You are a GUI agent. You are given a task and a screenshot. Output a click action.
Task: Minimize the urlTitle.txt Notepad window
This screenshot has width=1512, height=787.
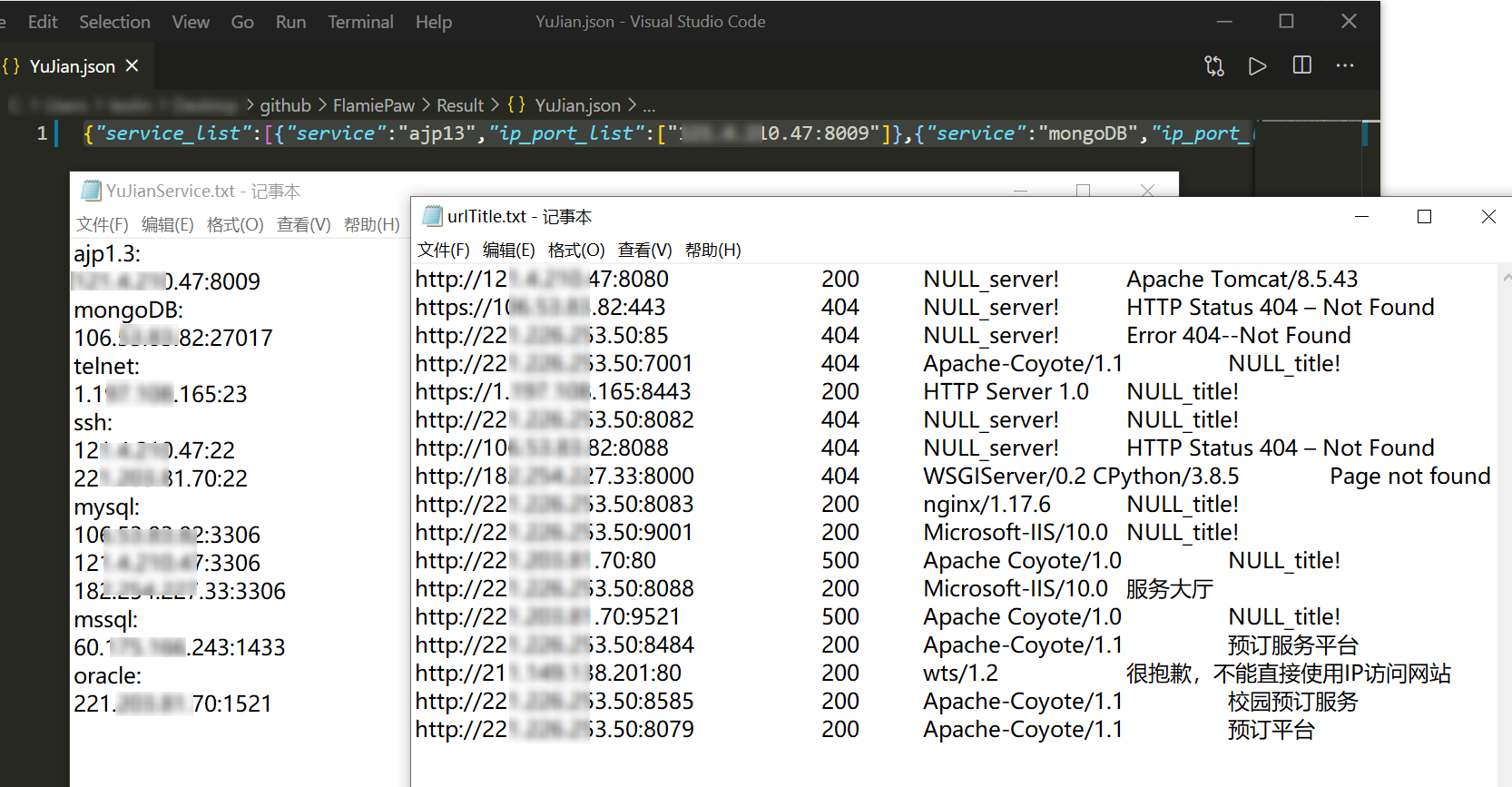click(x=1361, y=216)
